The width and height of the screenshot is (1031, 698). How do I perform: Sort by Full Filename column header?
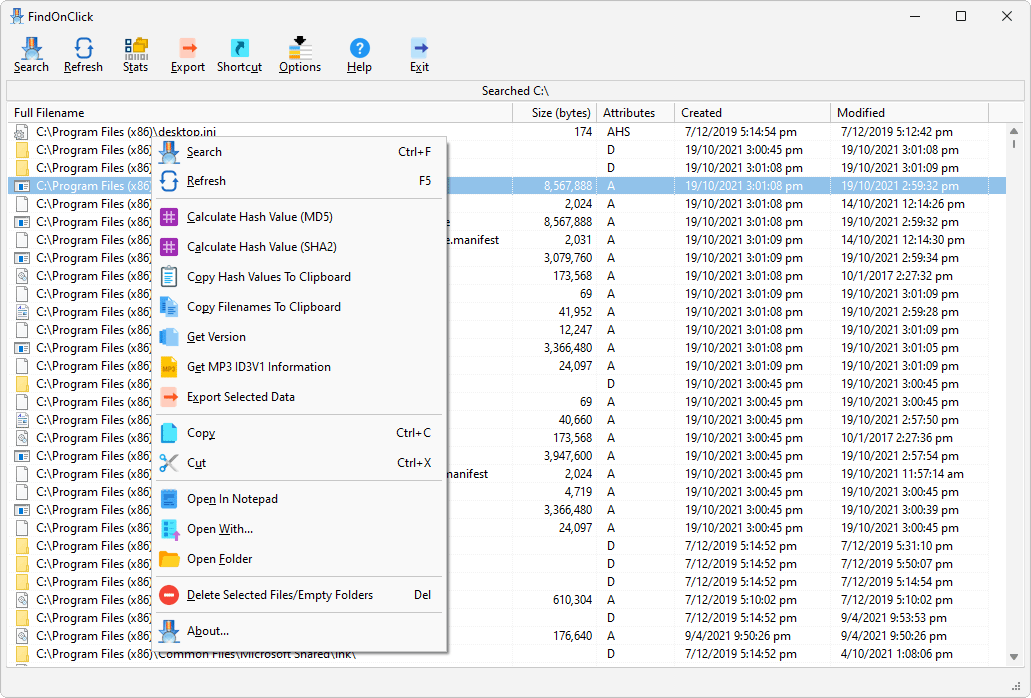pos(260,112)
